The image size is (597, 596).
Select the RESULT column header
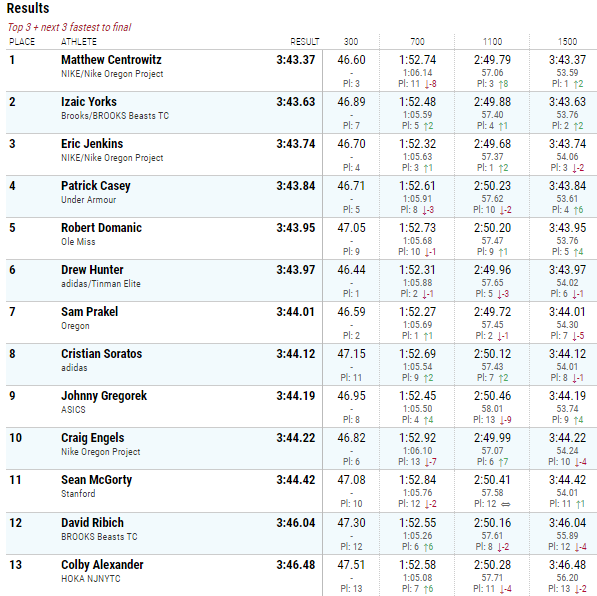305,42
